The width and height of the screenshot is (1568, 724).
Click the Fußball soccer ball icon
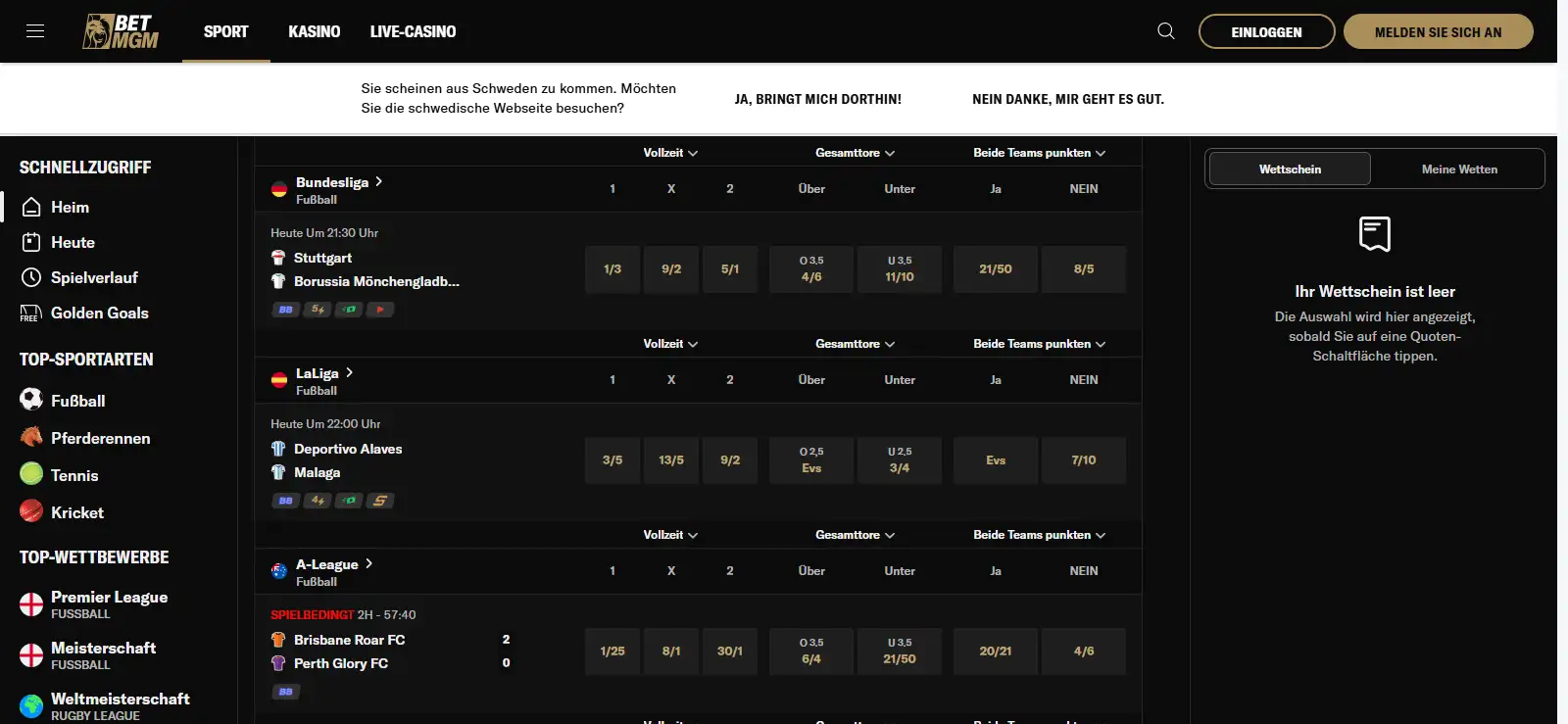pyautogui.click(x=31, y=400)
